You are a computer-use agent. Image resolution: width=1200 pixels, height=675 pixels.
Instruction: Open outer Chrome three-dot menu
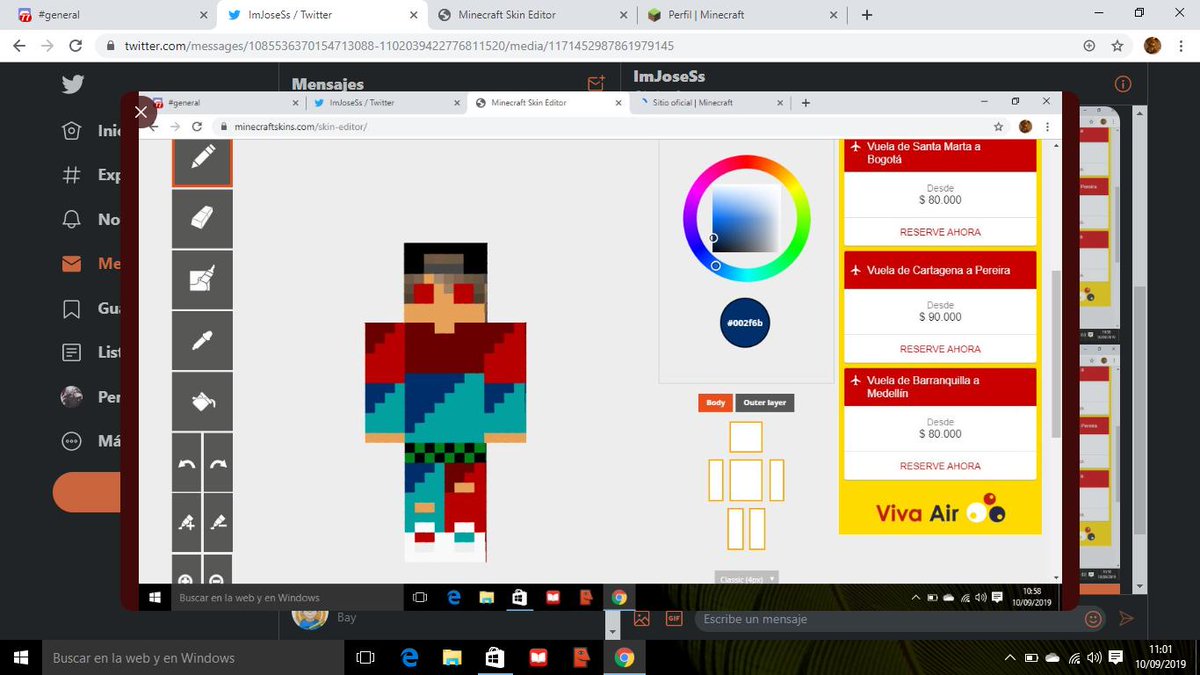(1180, 46)
